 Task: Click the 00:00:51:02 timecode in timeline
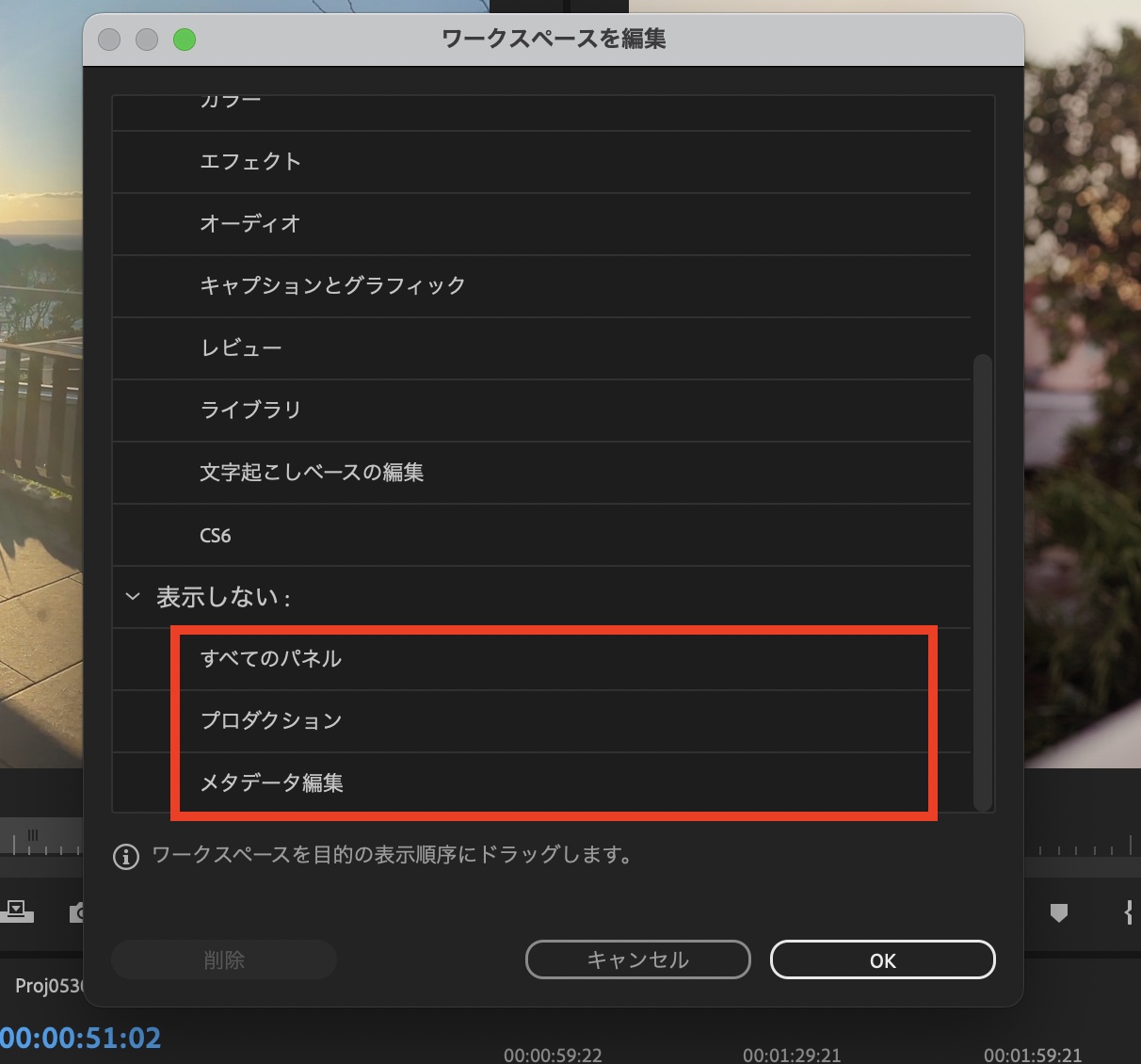click(81, 1038)
